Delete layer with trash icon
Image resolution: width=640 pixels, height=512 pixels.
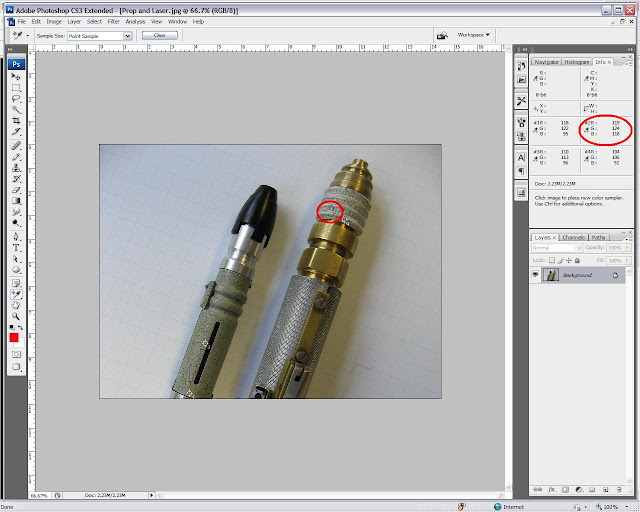tap(619, 489)
